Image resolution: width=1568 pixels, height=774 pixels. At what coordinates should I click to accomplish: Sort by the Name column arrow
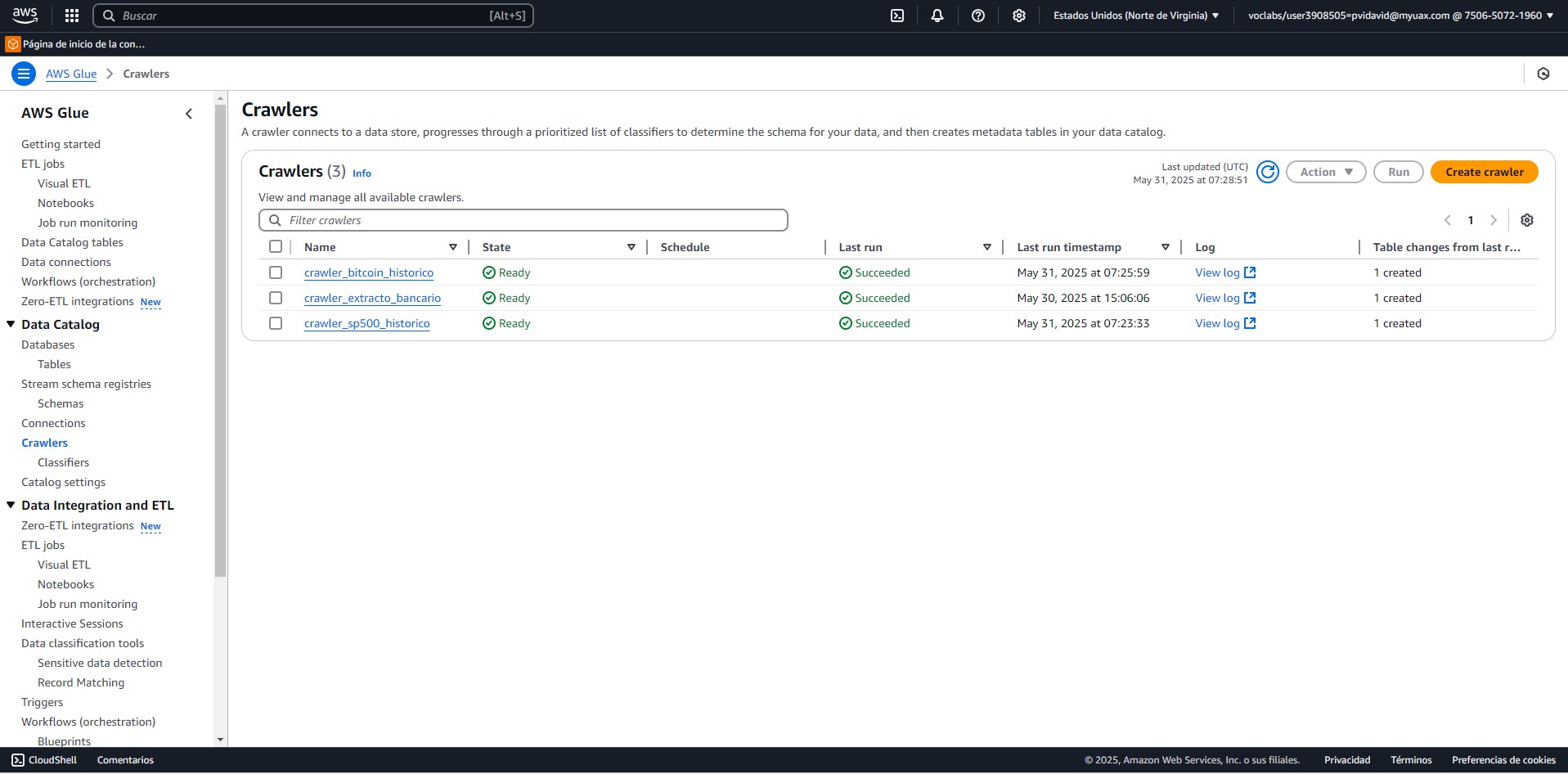pos(453,247)
